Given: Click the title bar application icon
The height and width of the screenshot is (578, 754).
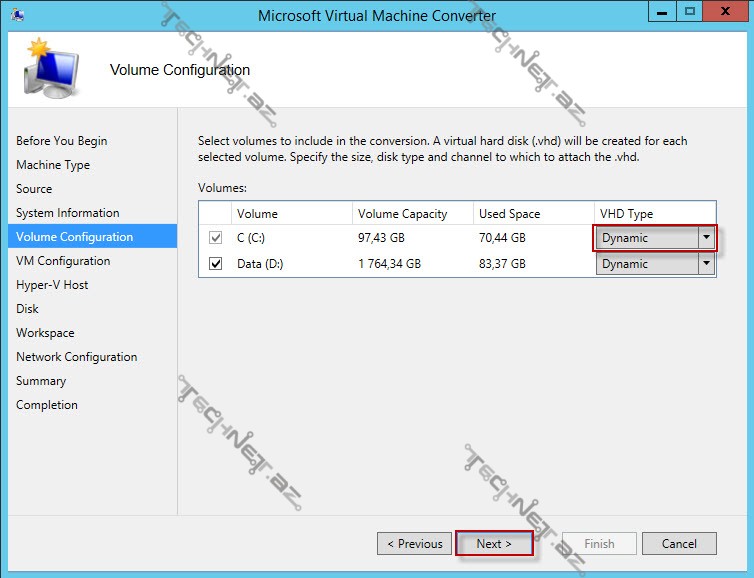Looking at the screenshot, I should (19, 15).
